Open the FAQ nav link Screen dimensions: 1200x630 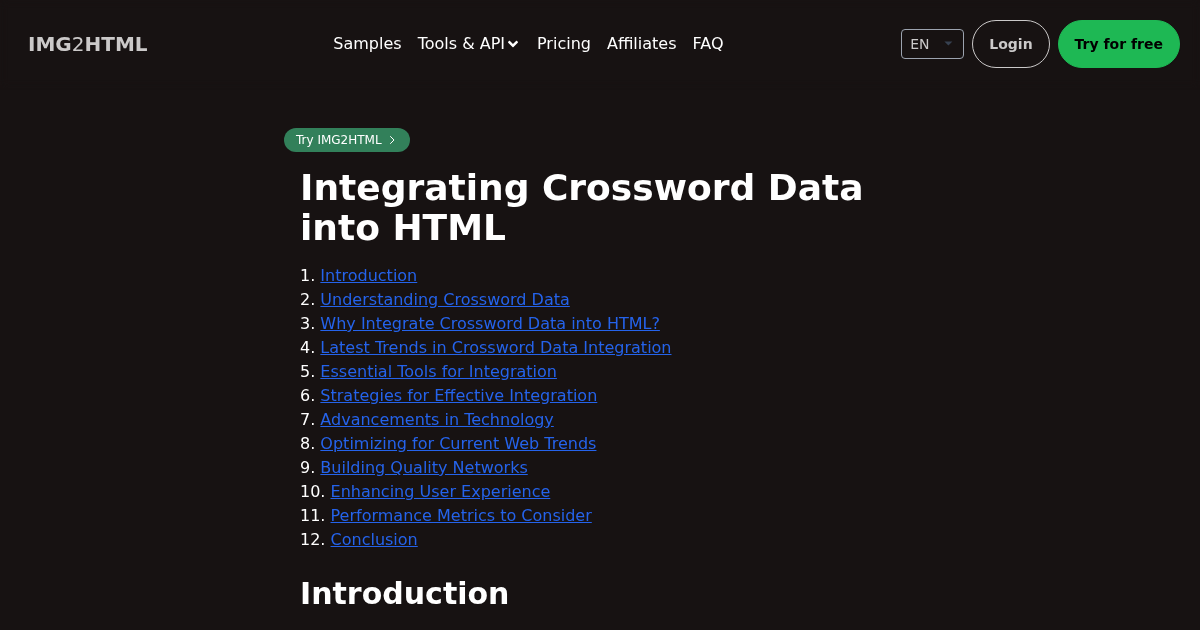[x=708, y=44]
